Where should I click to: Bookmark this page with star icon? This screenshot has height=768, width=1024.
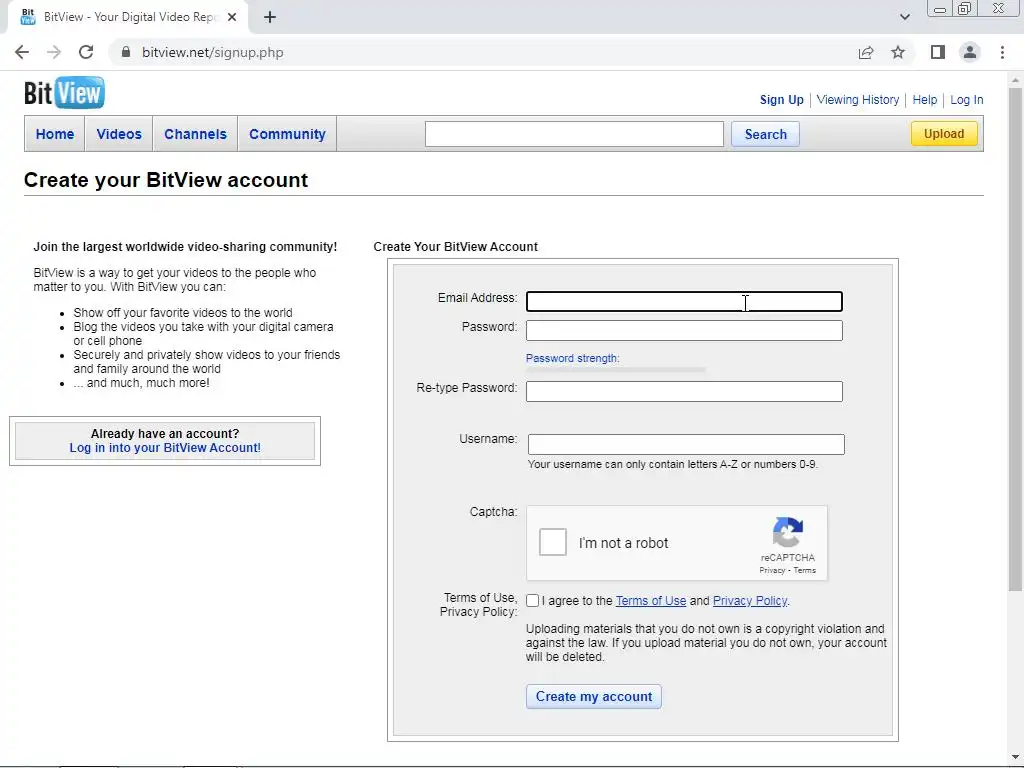[898, 52]
